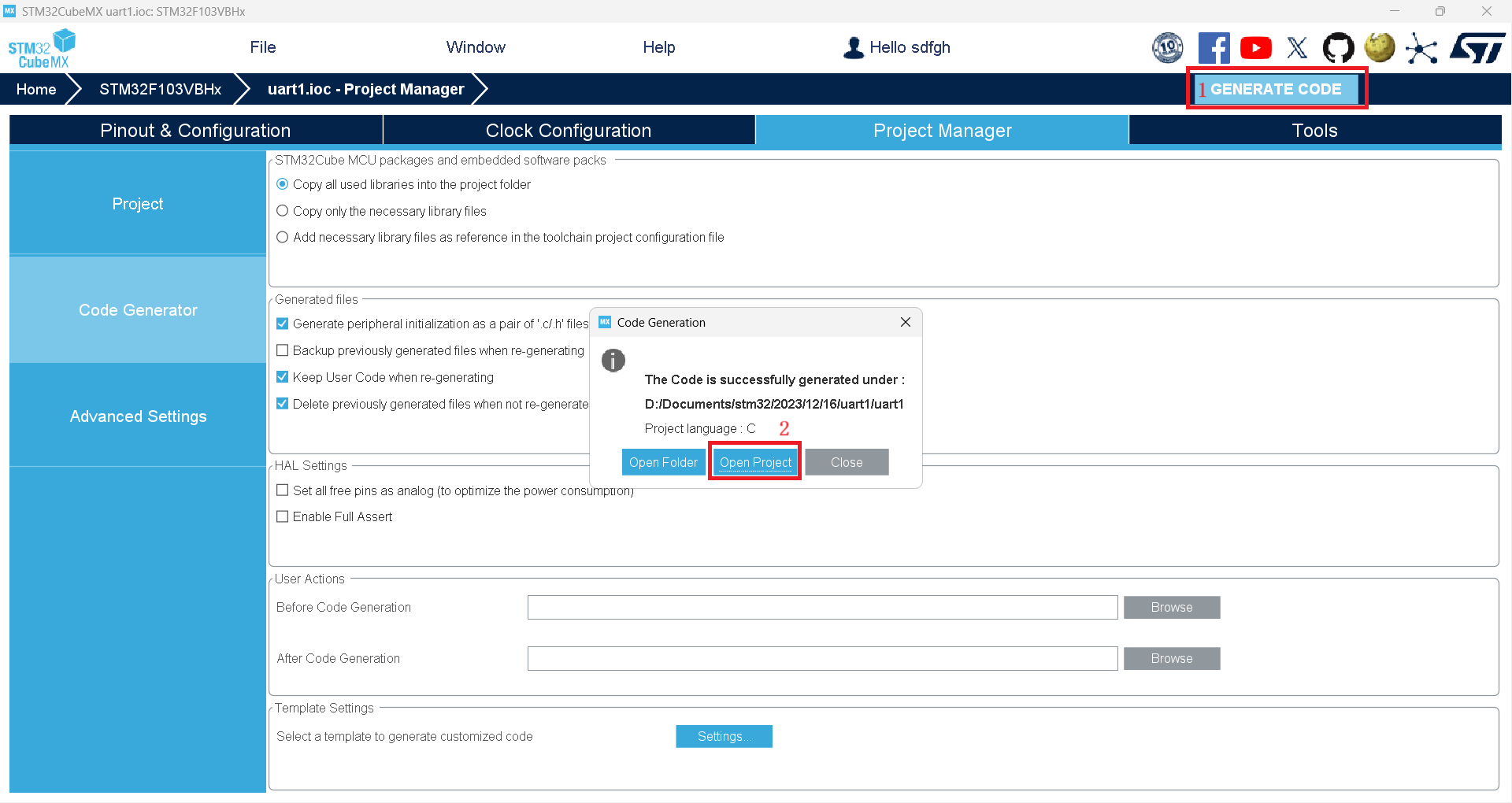
Task: Open the YouTube icon link
Action: click(1255, 48)
